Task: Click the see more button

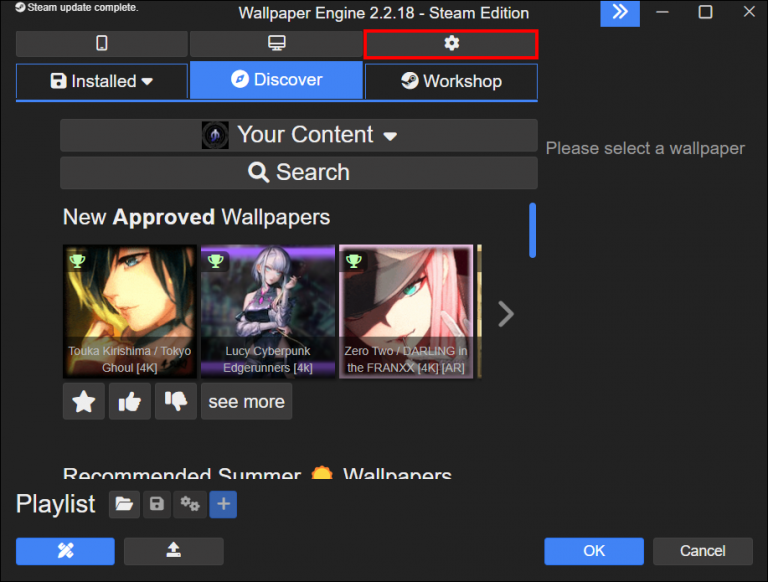Action: (246, 401)
